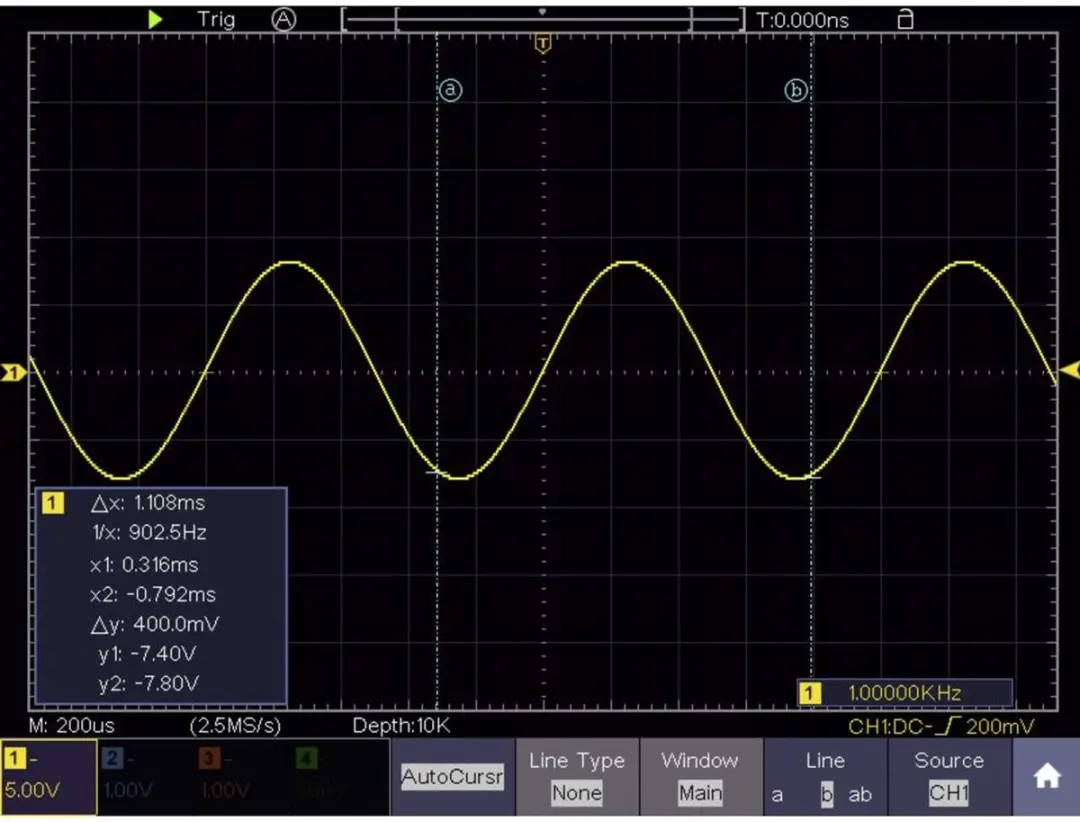
Task: Click the channel 1 ground level marker
Action: pos(13,373)
